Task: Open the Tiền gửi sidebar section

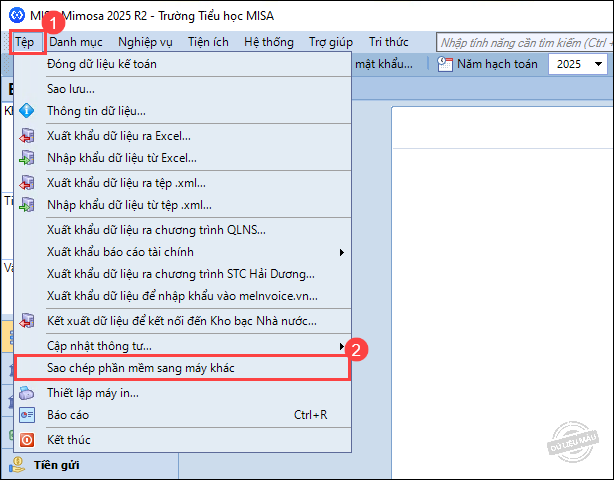Action: (x=90, y=465)
